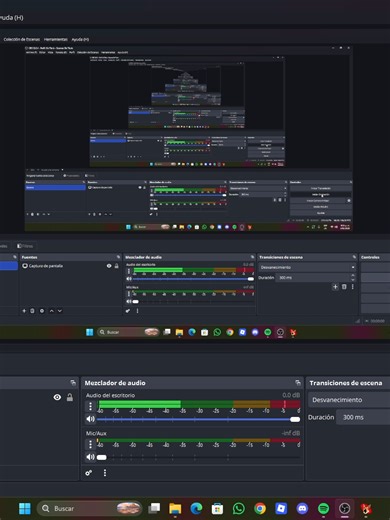The height and width of the screenshot is (520, 390).
Task: Click Buscar search box on main taskbar
Action: pyautogui.click(x=89, y=508)
